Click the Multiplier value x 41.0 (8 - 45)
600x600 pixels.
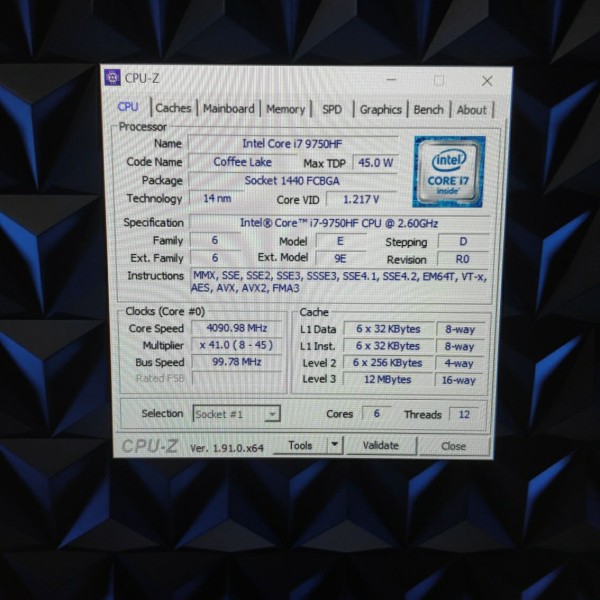236,345
